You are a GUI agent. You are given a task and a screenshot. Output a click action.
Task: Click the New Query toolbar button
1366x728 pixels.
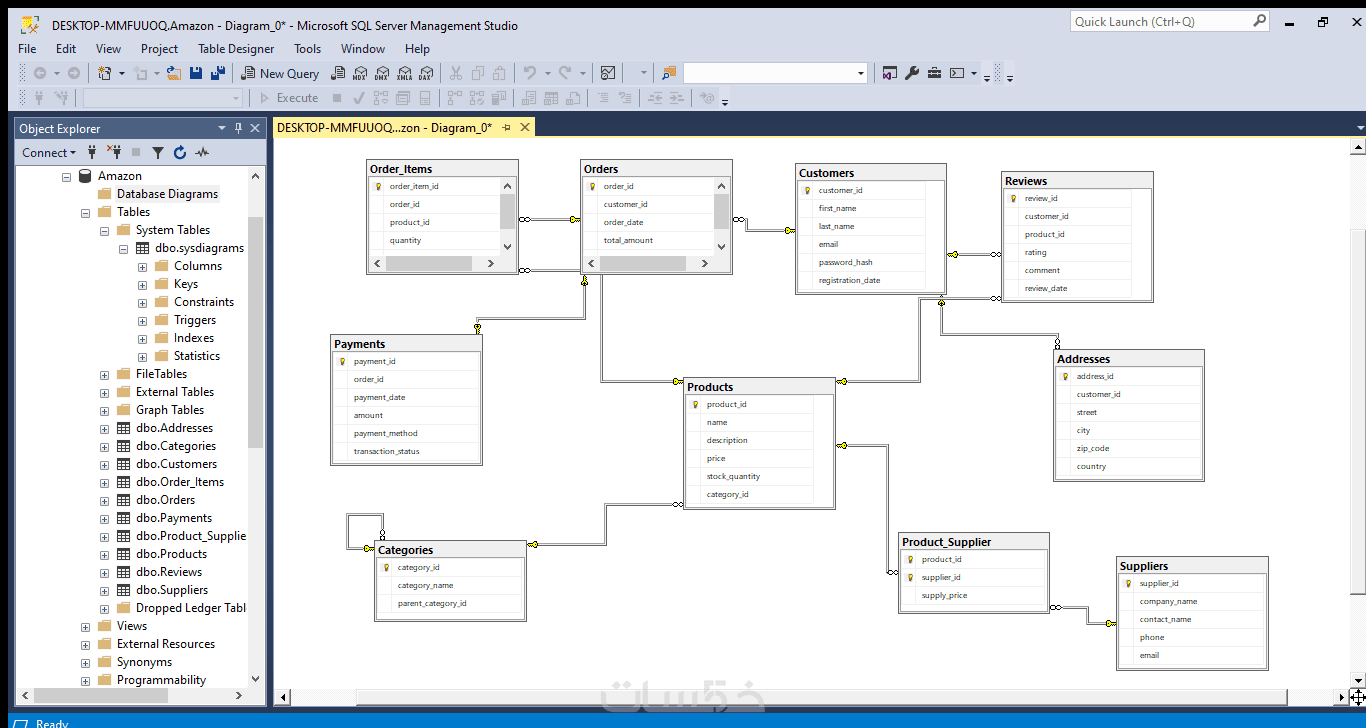280,73
